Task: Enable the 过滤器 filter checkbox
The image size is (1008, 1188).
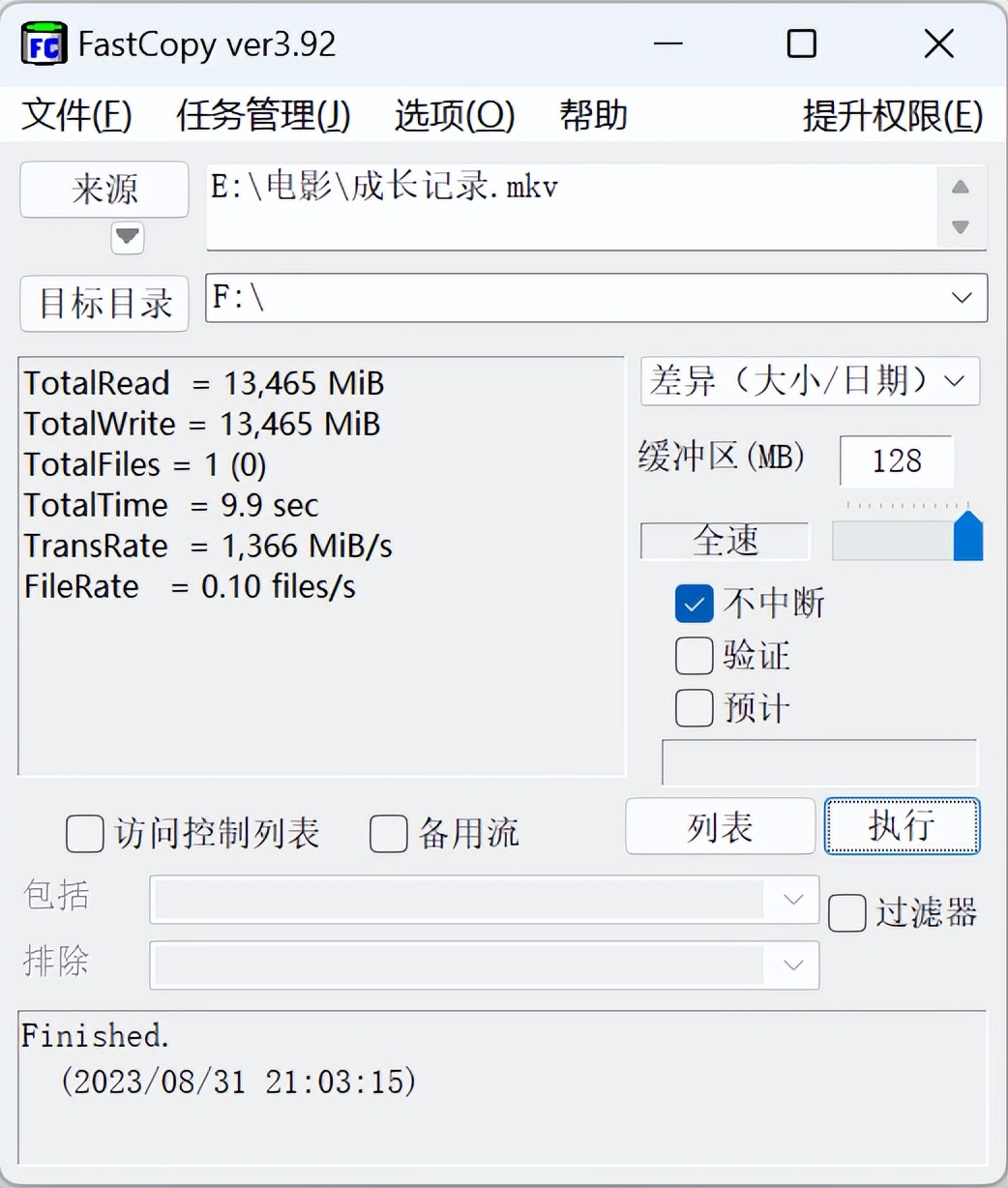Action: click(846, 912)
